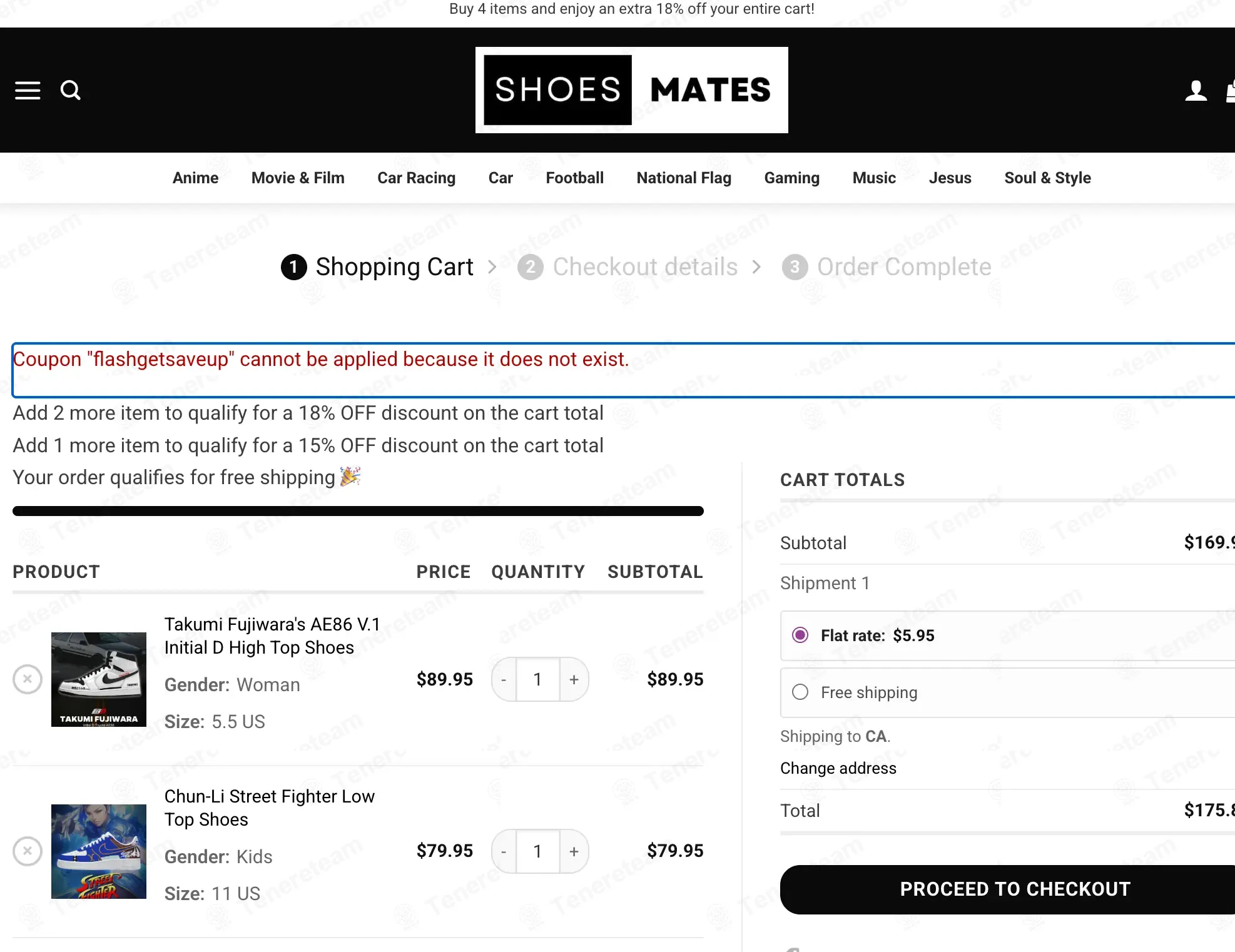Screen dimensions: 1235x952
Task: Decrease quantity of Takumi Fujiwara shoes
Action: click(x=504, y=679)
